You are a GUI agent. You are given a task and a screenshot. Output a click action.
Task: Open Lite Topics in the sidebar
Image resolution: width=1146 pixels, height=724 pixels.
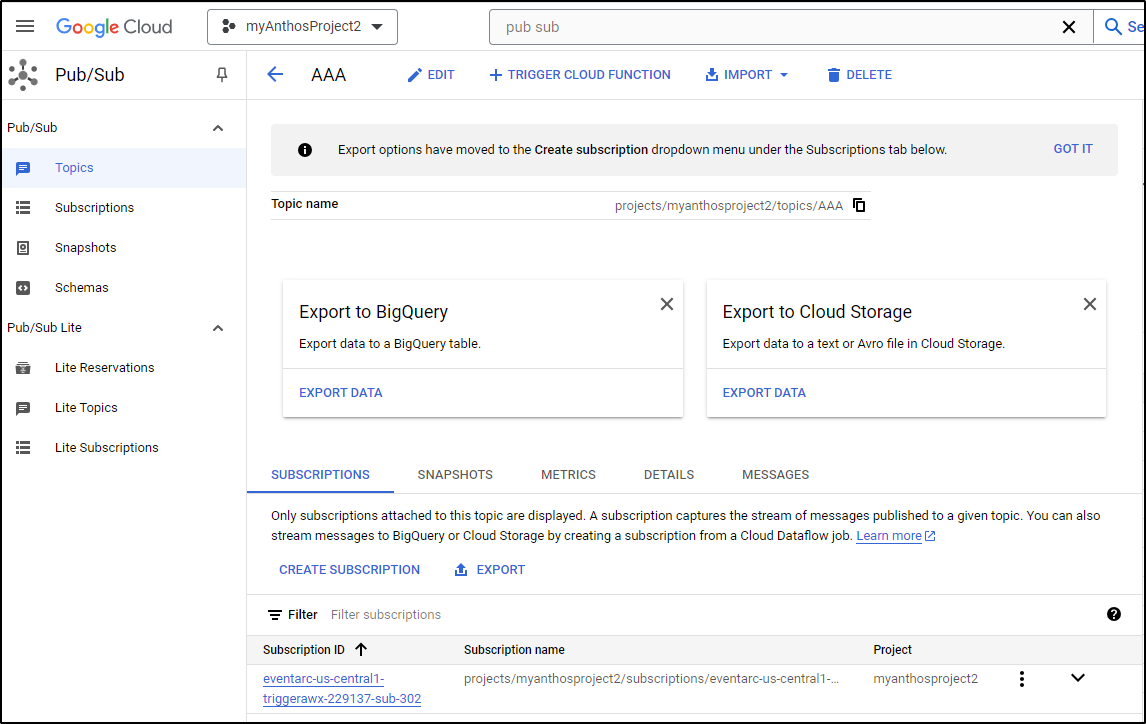point(123,408)
